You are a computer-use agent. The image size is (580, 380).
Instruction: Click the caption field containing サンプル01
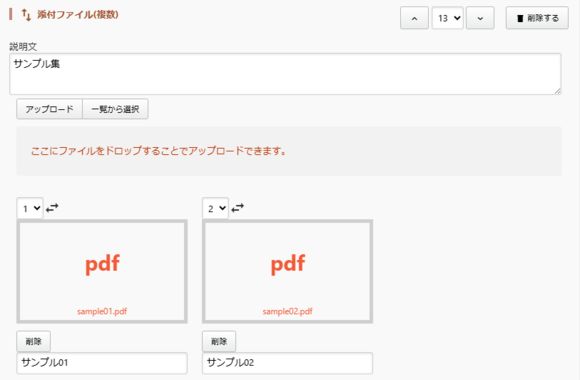point(102,363)
